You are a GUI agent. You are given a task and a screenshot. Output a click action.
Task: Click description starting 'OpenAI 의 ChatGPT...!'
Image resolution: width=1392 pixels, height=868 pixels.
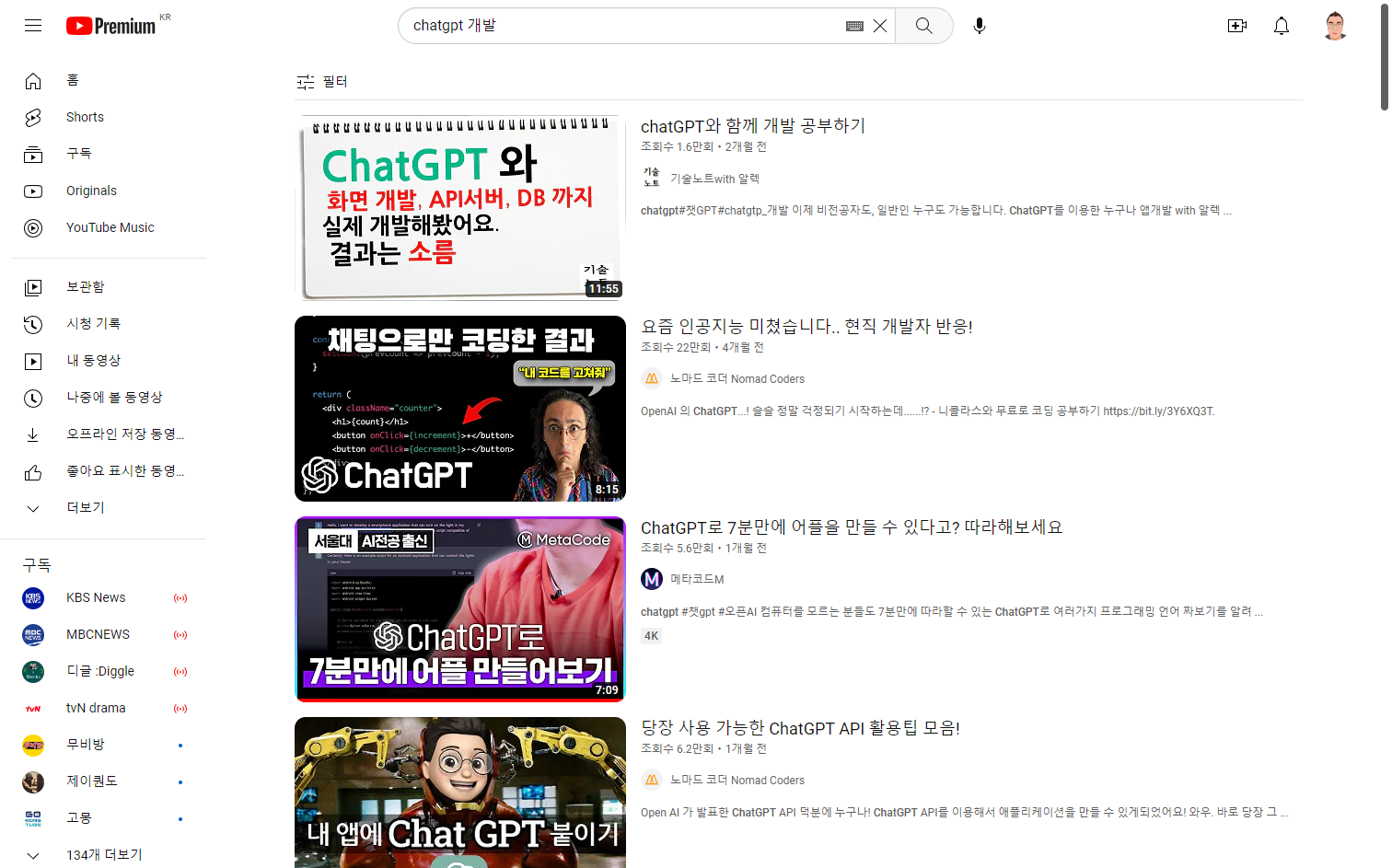pyautogui.click(x=927, y=411)
